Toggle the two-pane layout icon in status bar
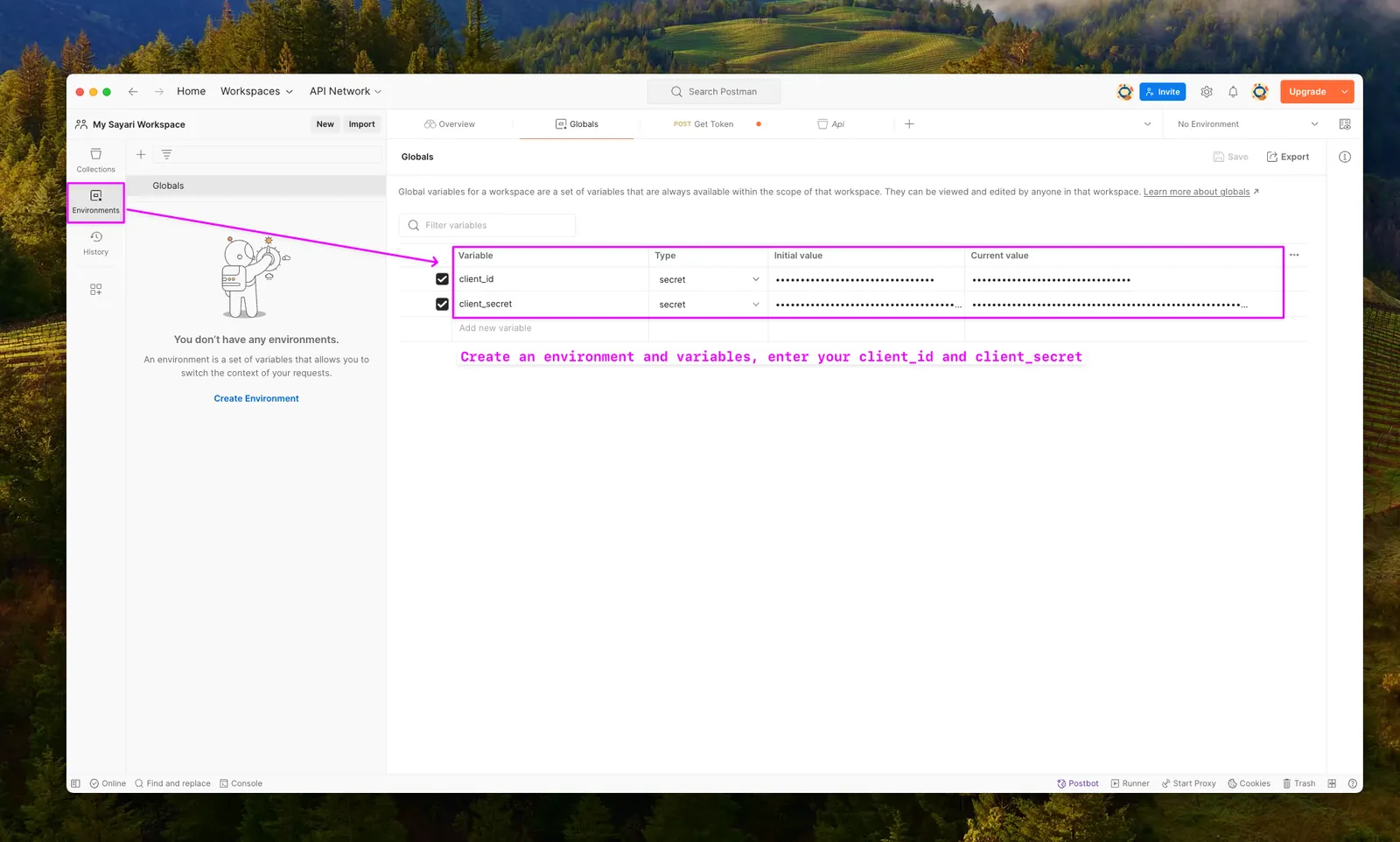The height and width of the screenshot is (842, 1400). (1332, 783)
